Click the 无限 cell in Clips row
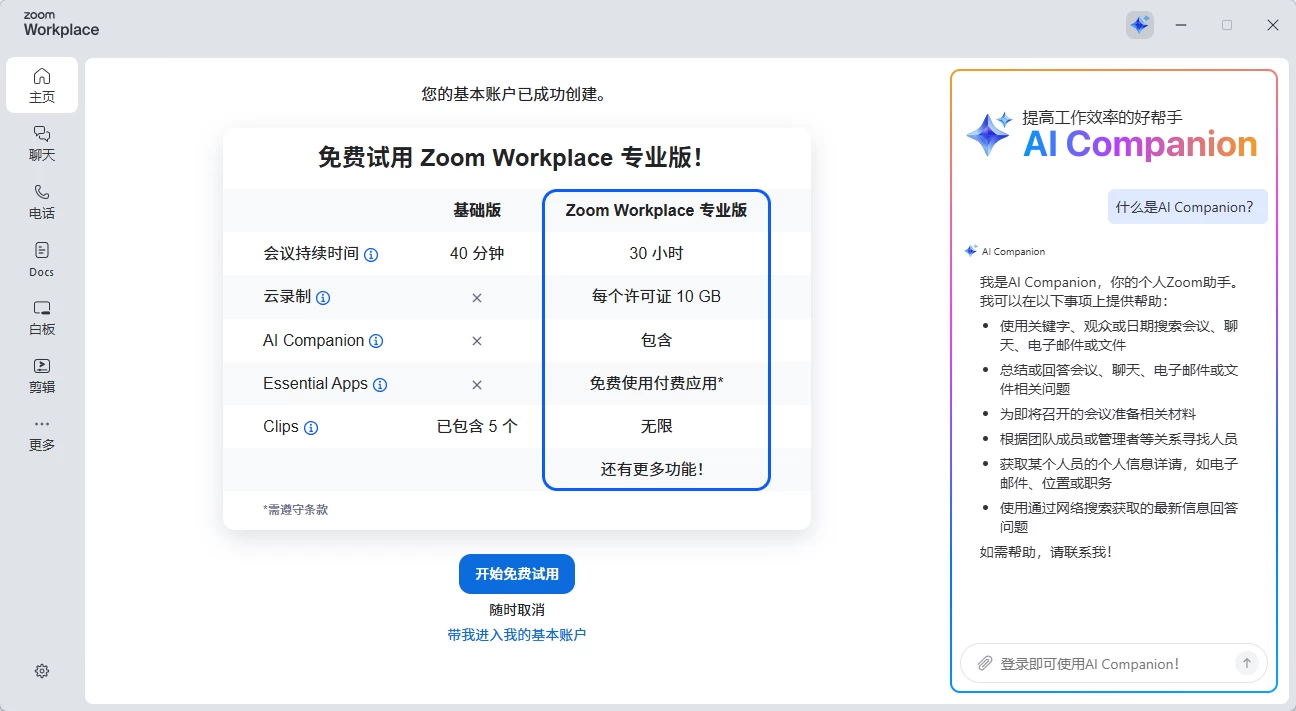 656,426
